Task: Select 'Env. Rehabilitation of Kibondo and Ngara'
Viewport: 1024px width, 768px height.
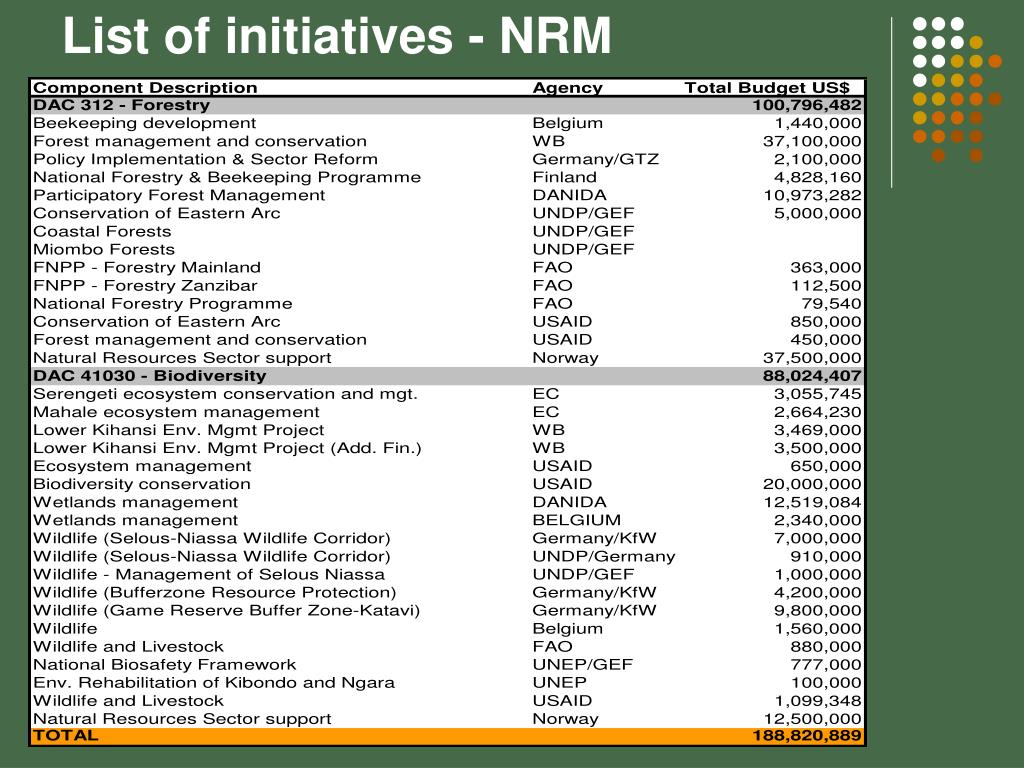Action: coord(214,683)
